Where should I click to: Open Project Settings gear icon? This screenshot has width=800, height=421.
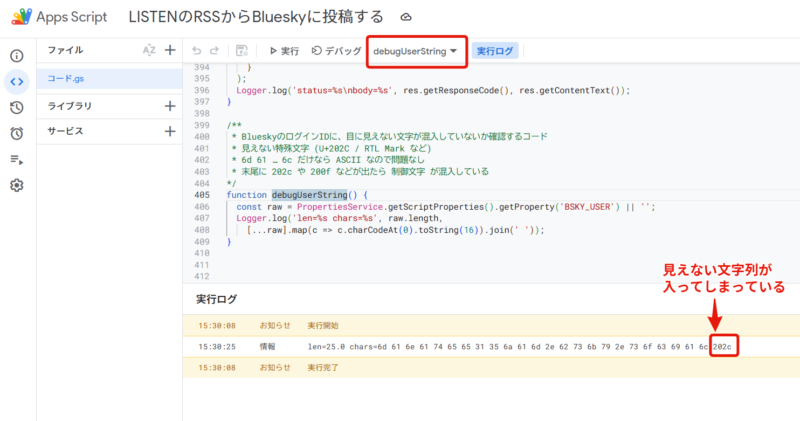point(17,185)
